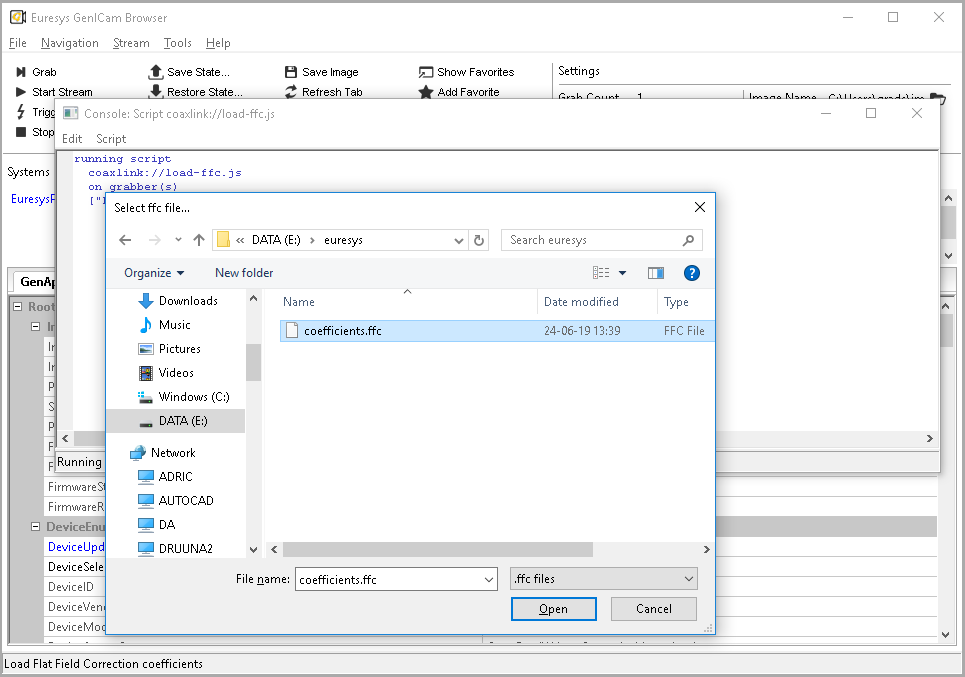The height and width of the screenshot is (677, 965).
Task: Switch the file list view mode
Action: coord(600,272)
